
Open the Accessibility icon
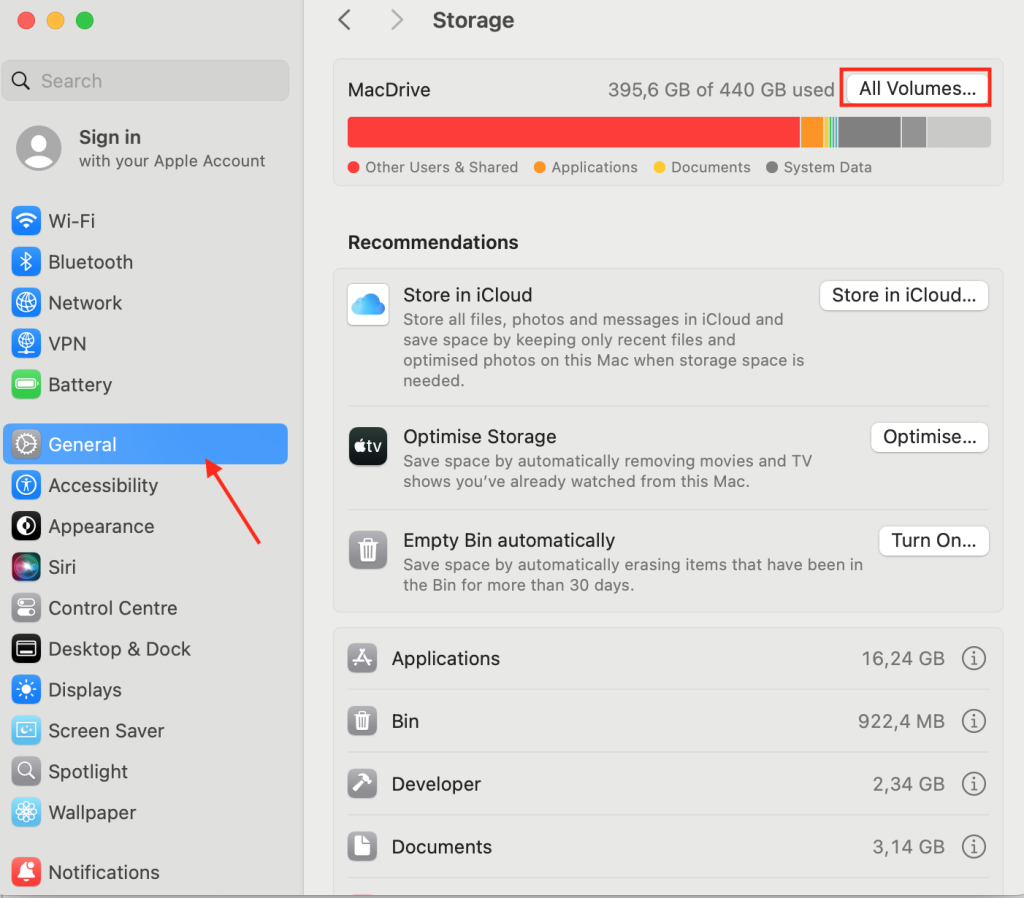[x=26, y=485]
